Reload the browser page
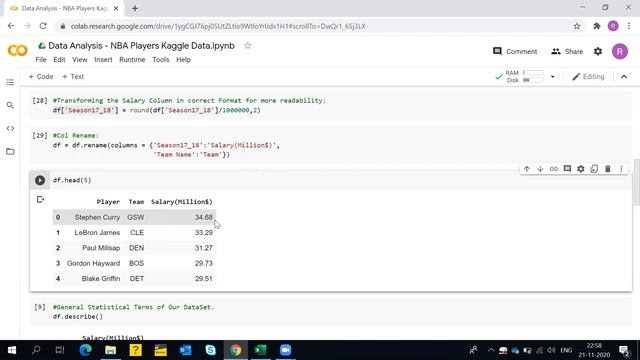 coord(43,26)
